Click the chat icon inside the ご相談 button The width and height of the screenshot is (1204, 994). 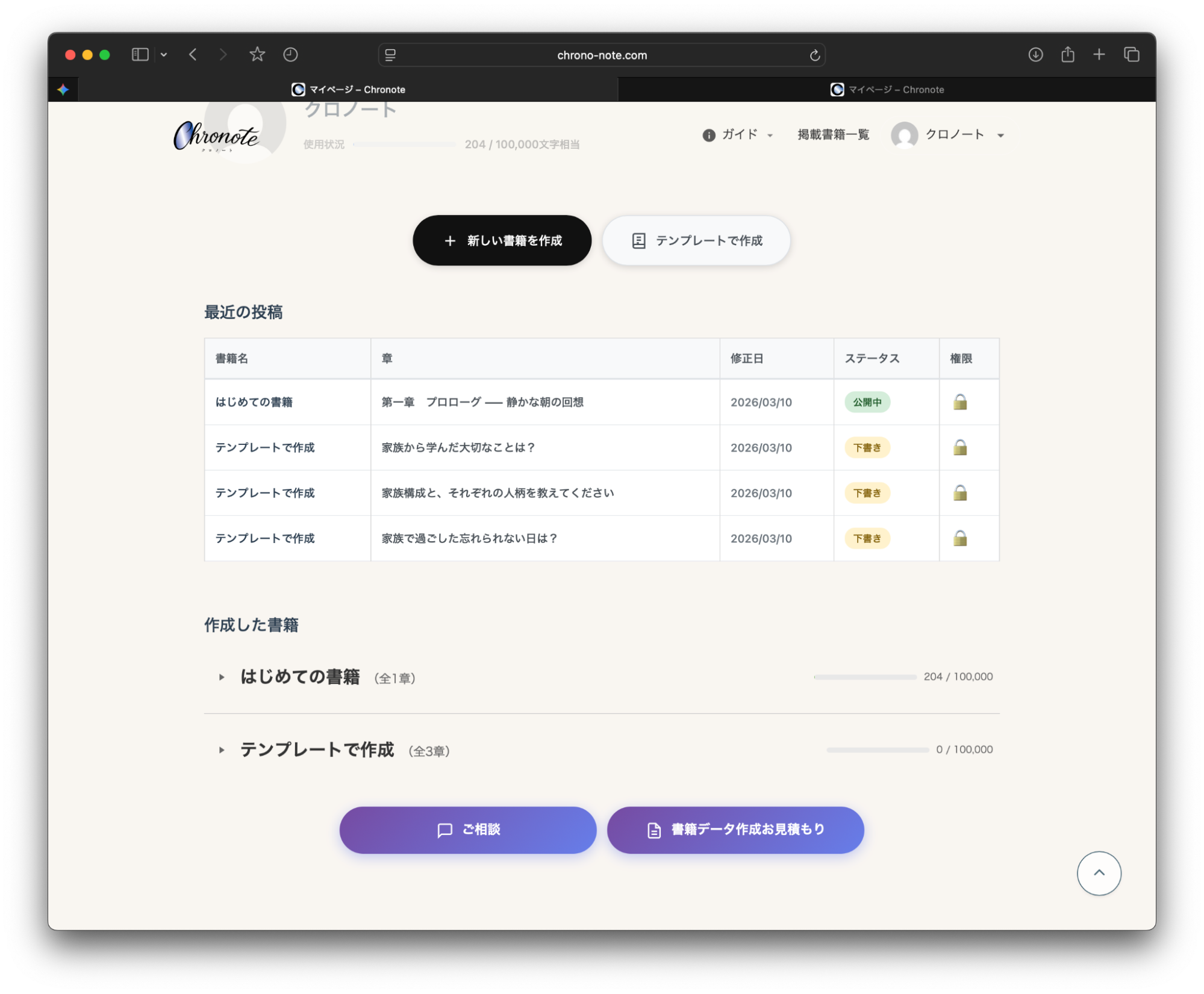point(444,830)
